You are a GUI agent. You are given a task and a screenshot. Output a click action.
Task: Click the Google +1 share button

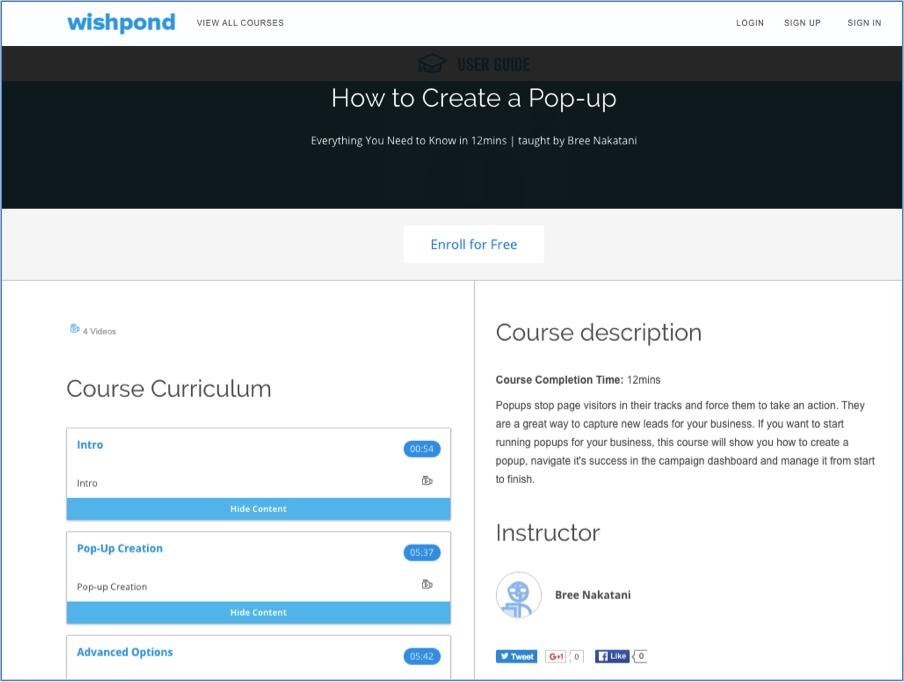click(x=556, y=657)
